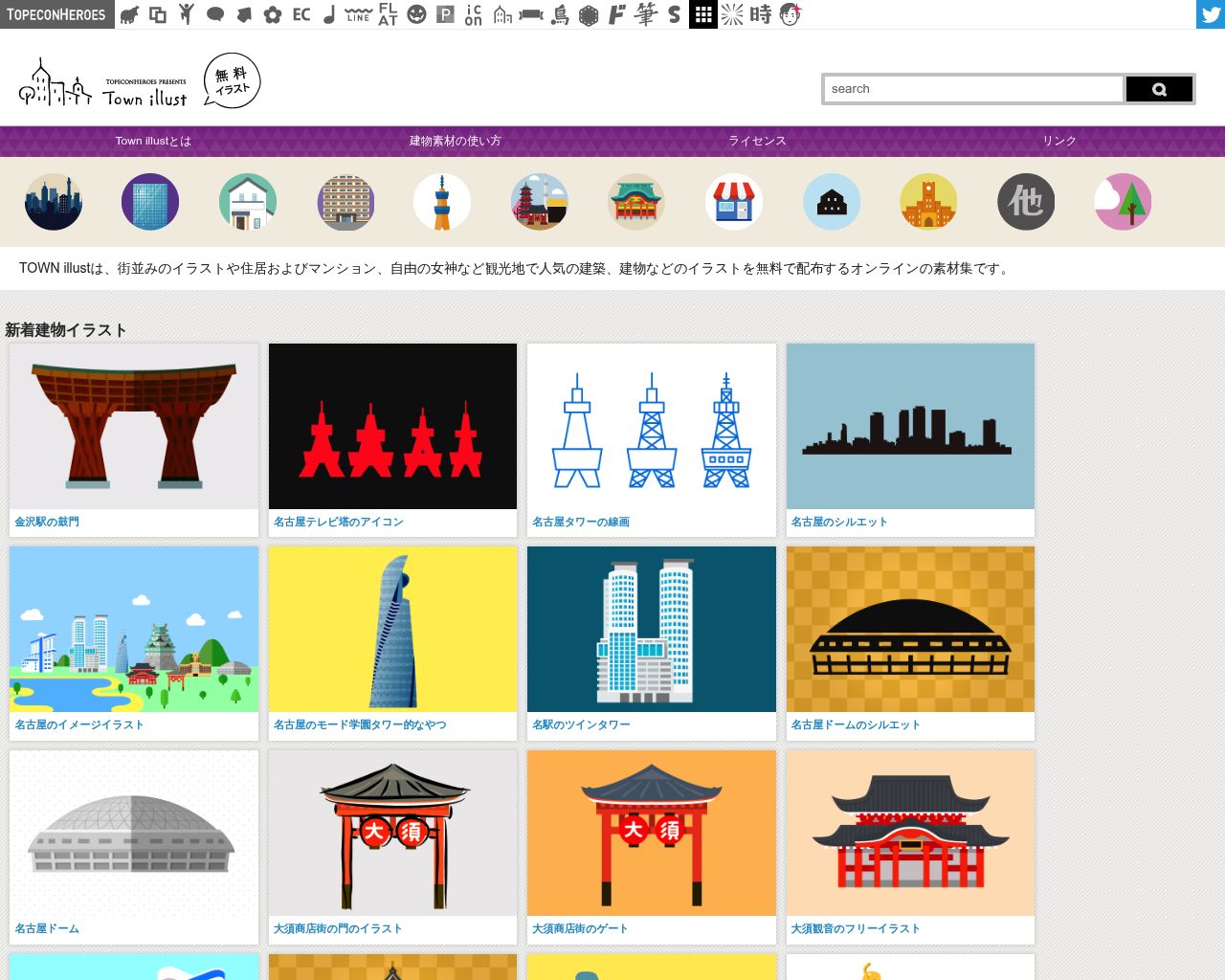Image resolution: width=1225 pixels, height=980 pixels.
Task: Select the blue glass office building category
Action: (x=150, y=202)
